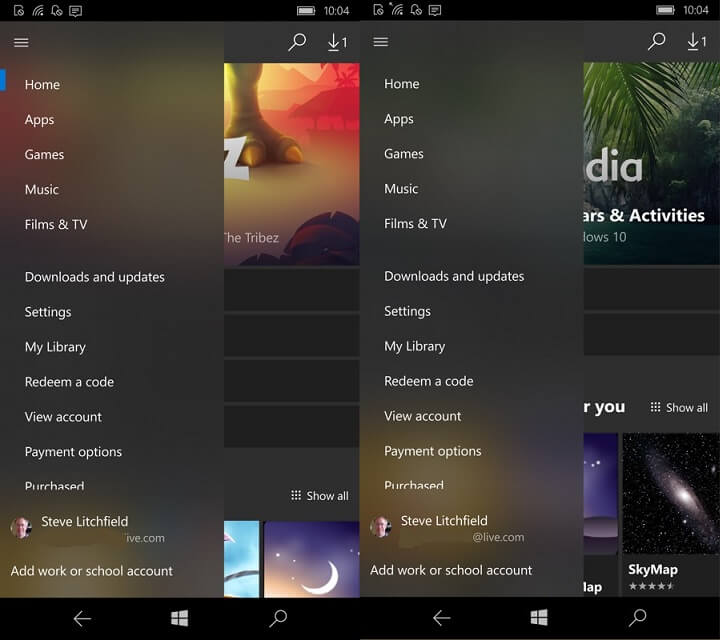This screenshot has height=640, width=720.
Task: Open Downloads and updates on right screen
Action: pos(454,276)
